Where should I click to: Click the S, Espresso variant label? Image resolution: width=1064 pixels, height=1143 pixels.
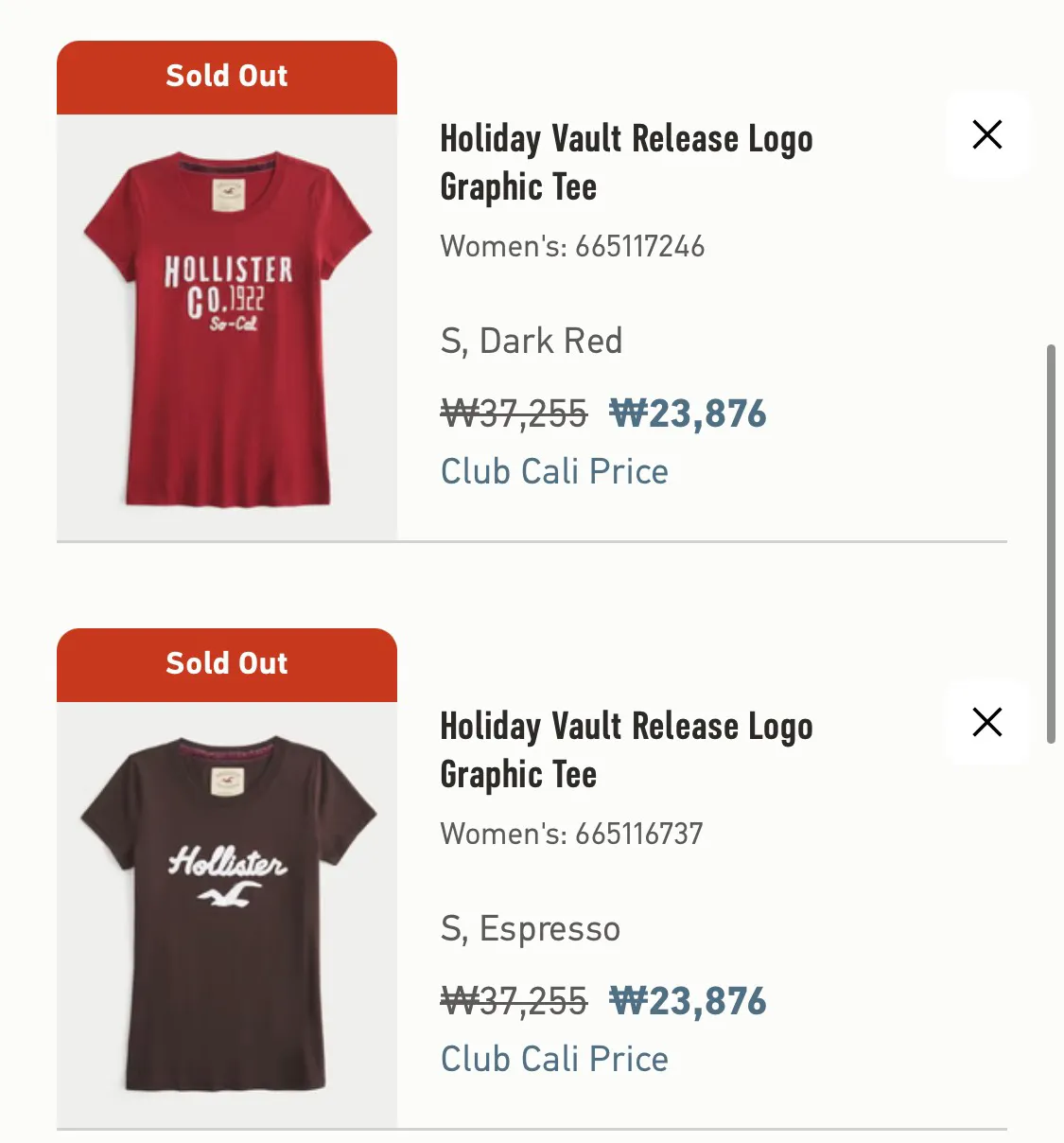pos(530,928)
